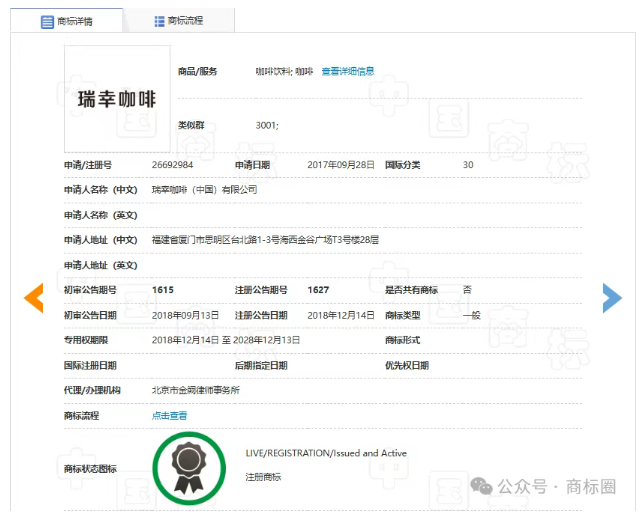Viewport: 644px width, 524px height.
Task: Open the 商标流程 tab
Action: tap(179, 20)
